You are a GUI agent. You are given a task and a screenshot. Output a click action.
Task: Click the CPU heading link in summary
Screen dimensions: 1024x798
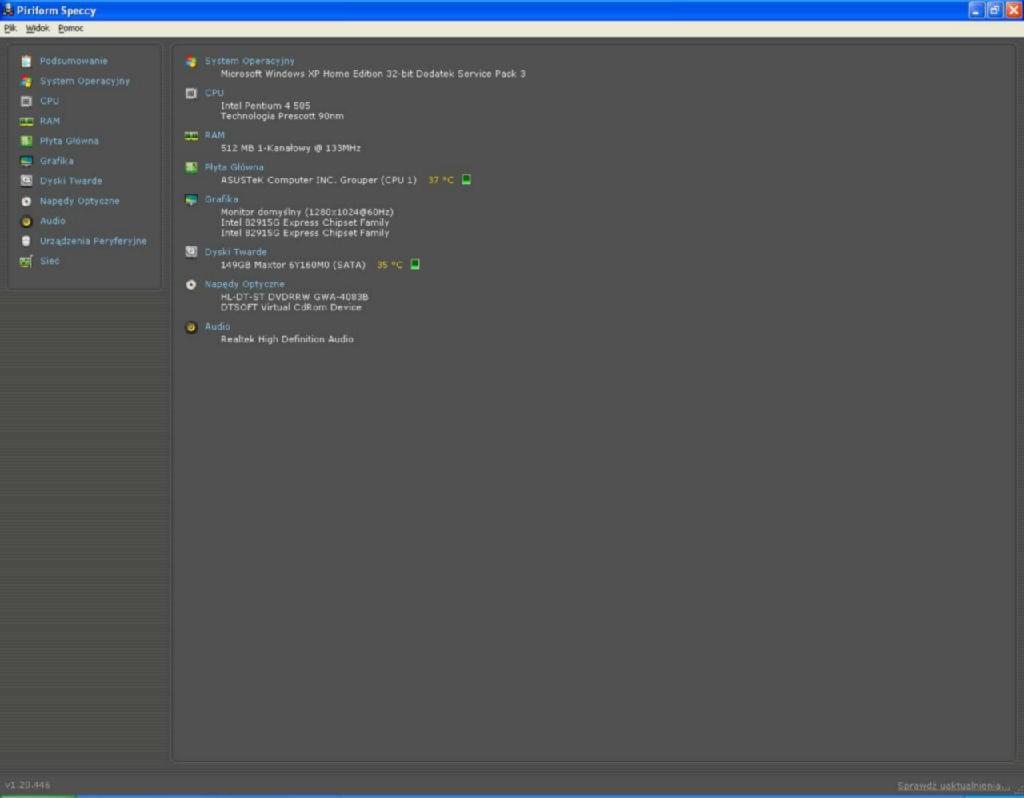214,93
